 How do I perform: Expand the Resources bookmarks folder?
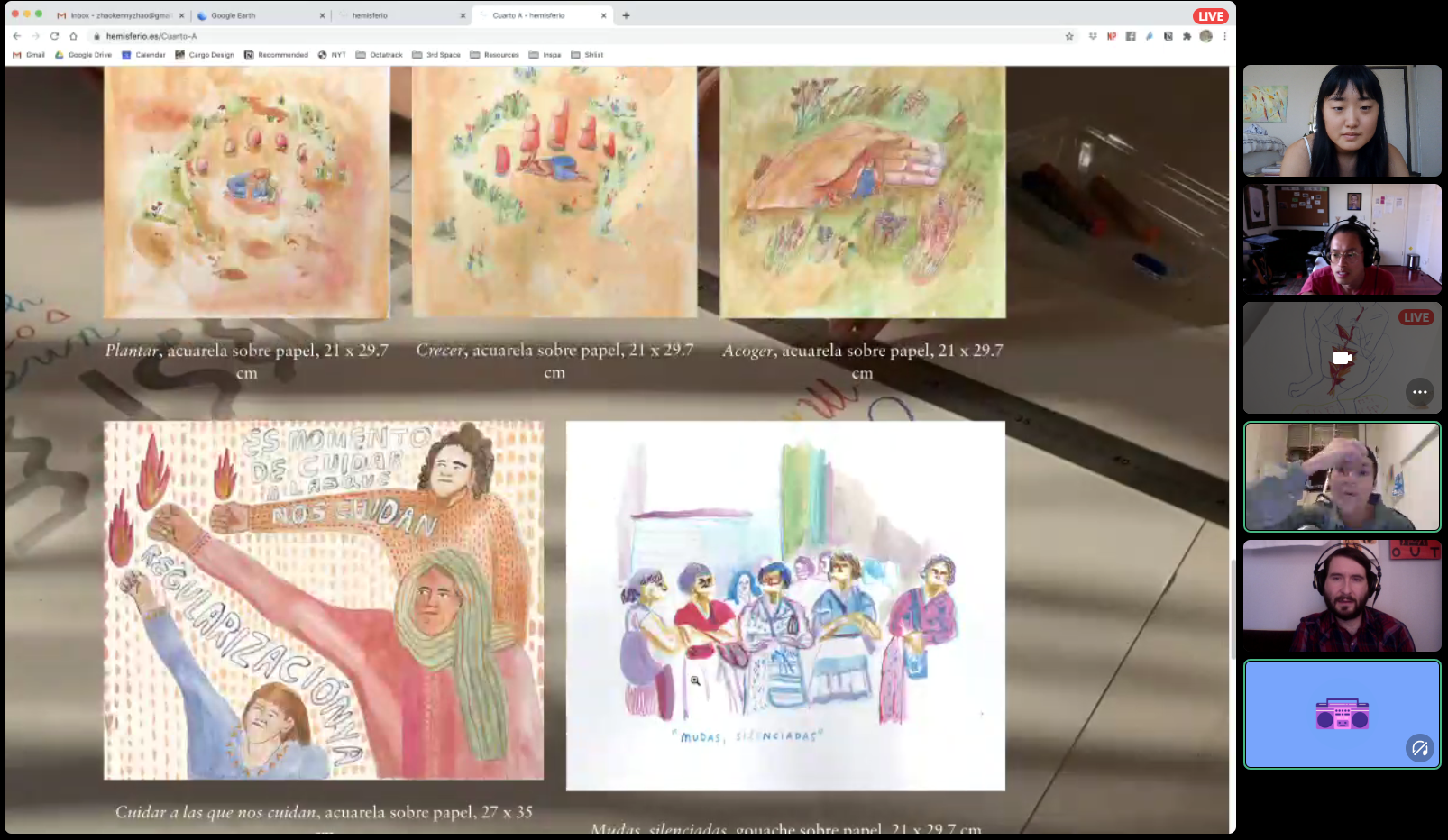pos(495,55)
